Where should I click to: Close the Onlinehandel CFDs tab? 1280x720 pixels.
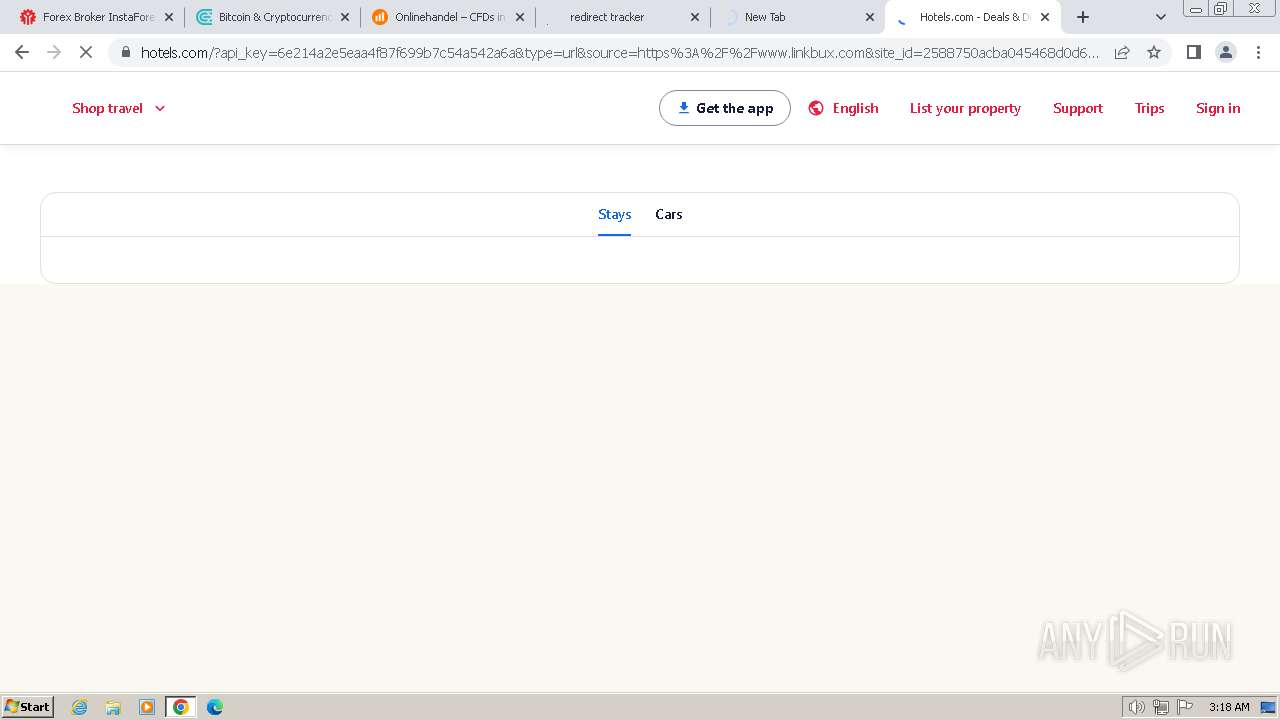click(520, 17)
